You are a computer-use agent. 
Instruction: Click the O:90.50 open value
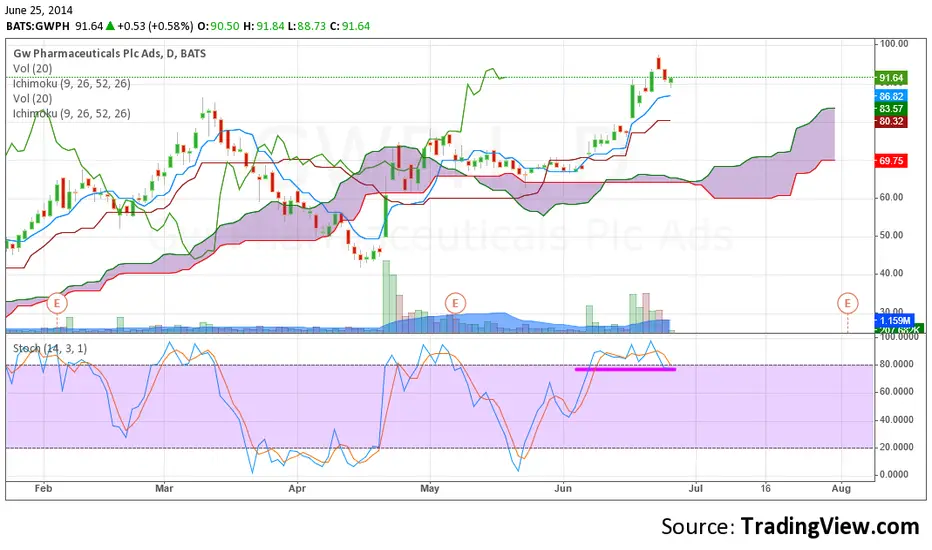pyautogui.click(x=218, y=26)
